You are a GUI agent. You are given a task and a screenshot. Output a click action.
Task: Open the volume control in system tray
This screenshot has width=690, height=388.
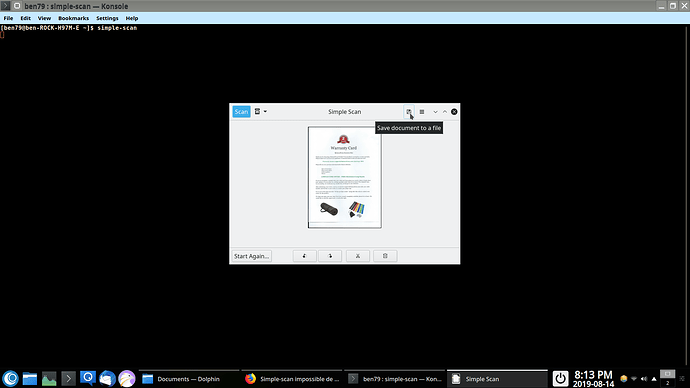644,379
